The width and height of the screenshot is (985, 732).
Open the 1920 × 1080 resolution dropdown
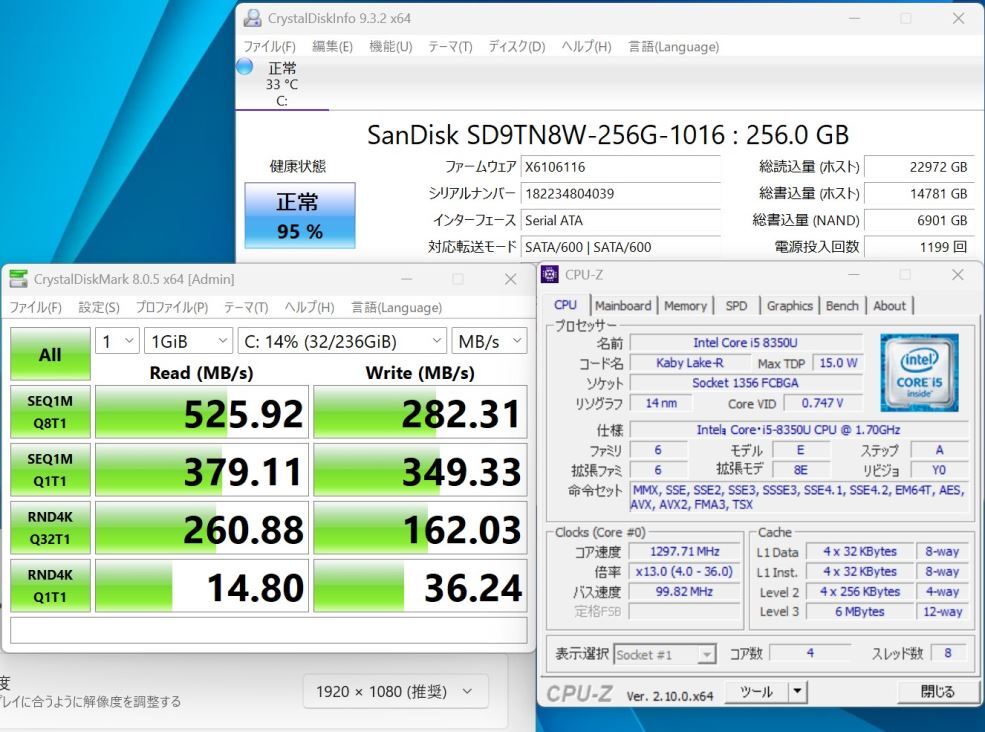pos(395,692)
